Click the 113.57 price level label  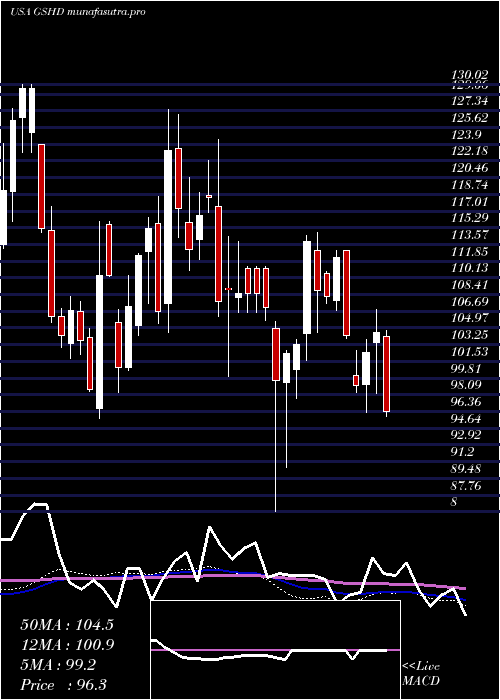point(469,235)
